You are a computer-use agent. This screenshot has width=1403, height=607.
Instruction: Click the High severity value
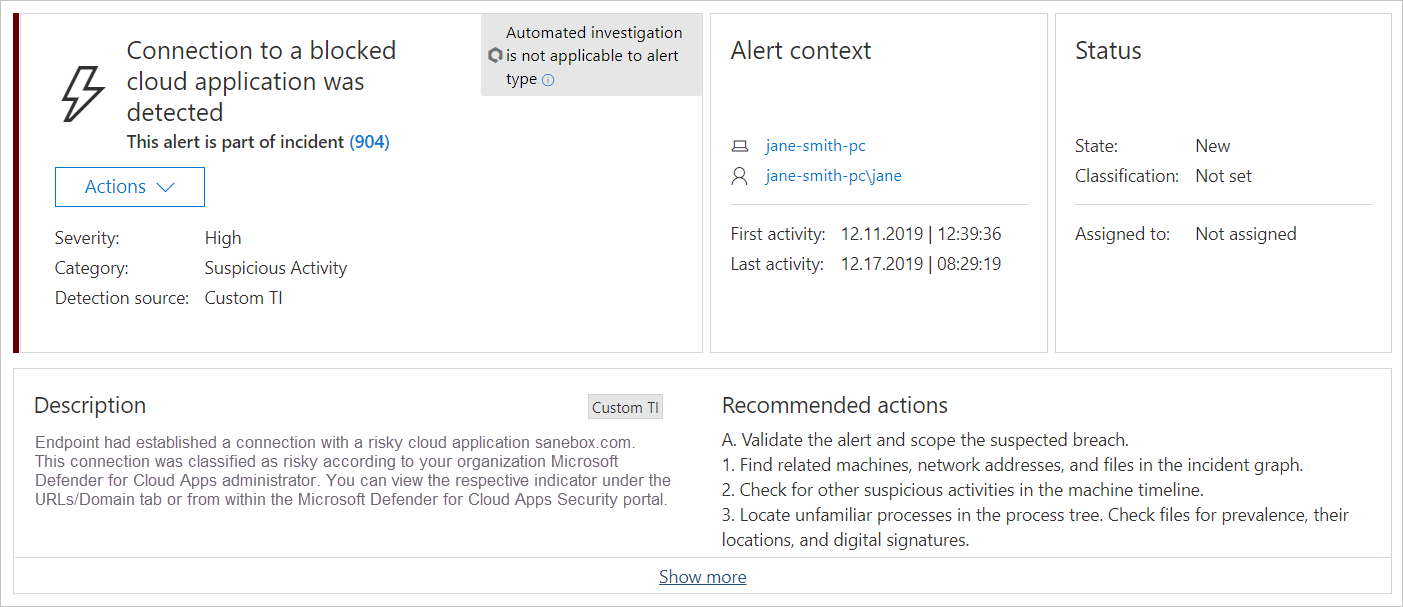222,237
